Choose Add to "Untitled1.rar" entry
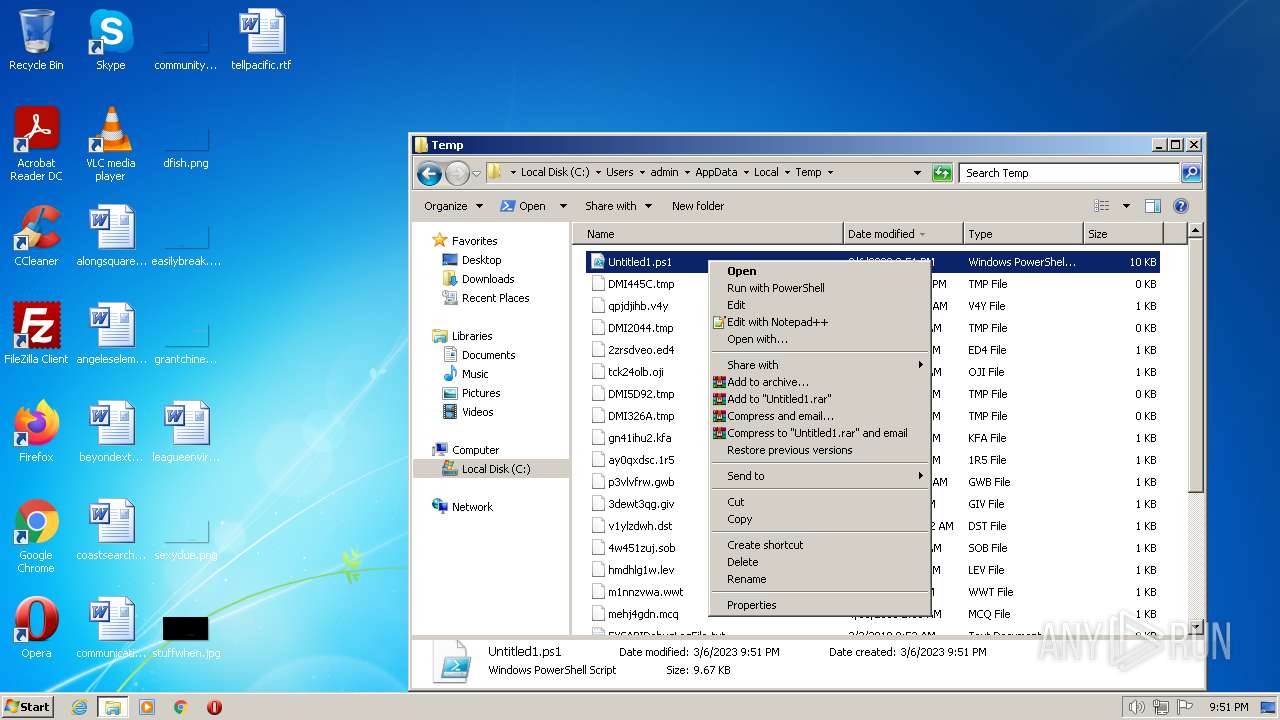This screenshot has height=720, width=1280. coord(820,399)
